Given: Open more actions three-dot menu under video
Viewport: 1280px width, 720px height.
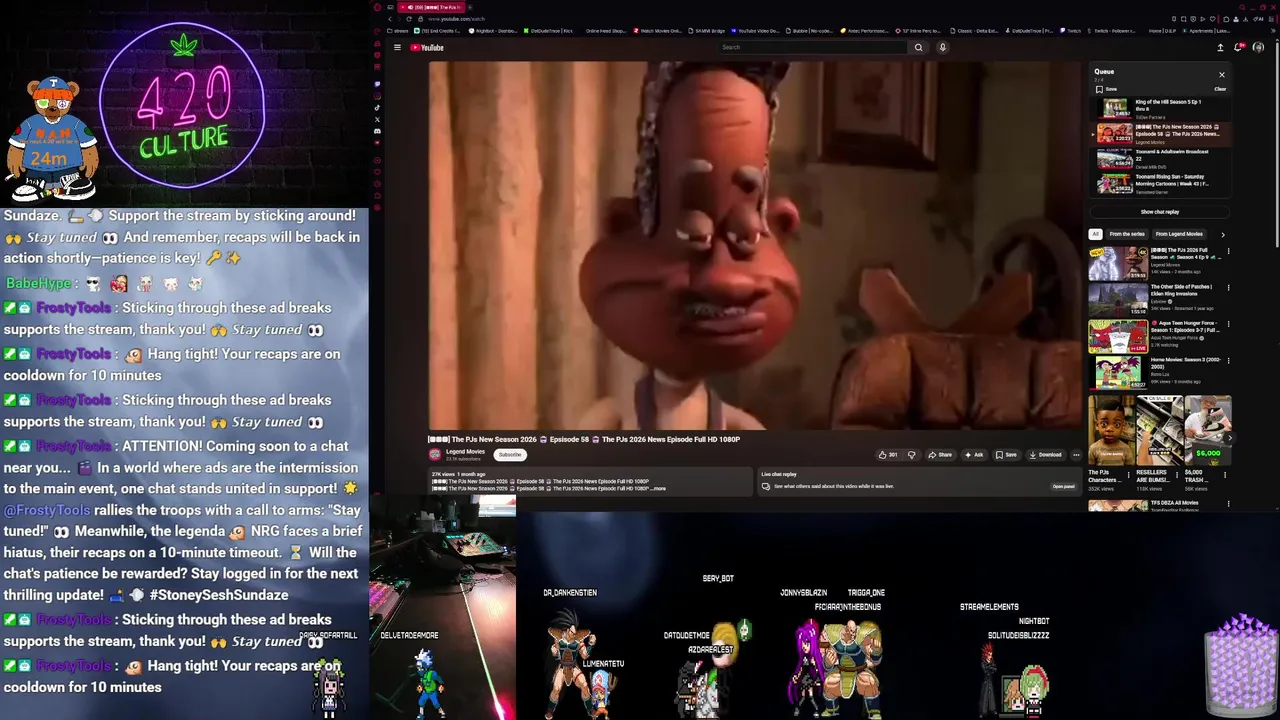Looking at the screenshot, I should (x=1076, y=455).
